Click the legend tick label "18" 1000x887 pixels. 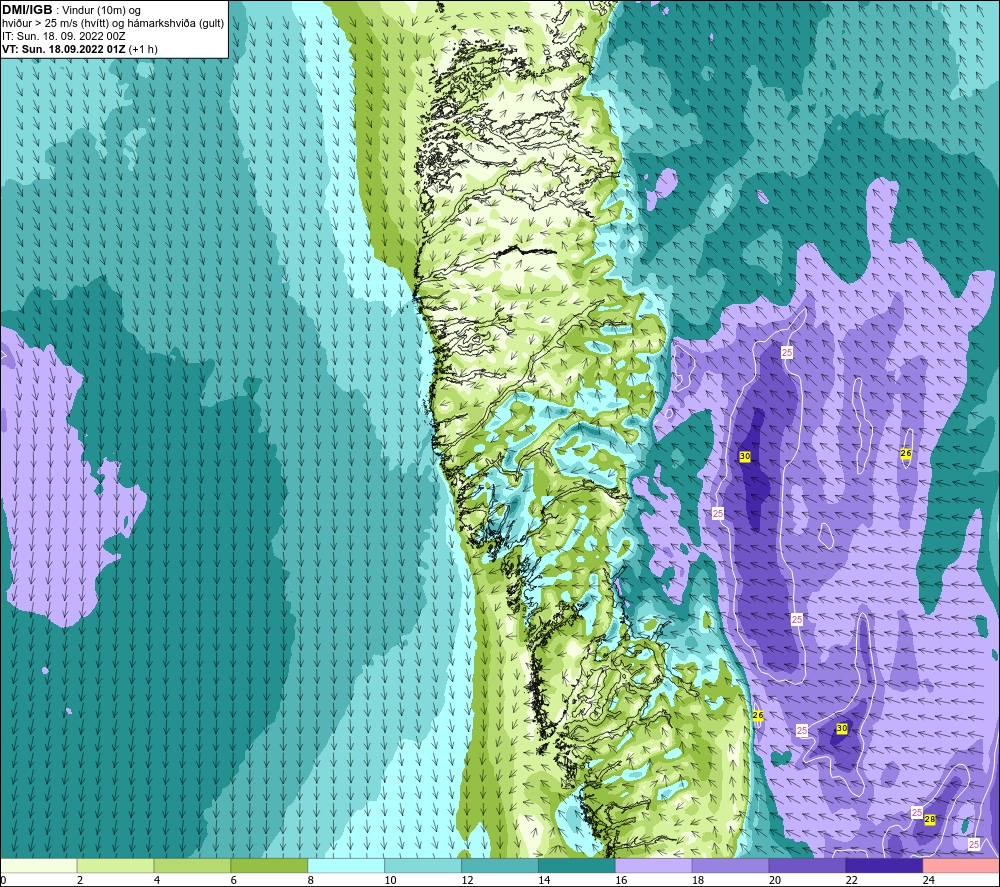point(698,880)
